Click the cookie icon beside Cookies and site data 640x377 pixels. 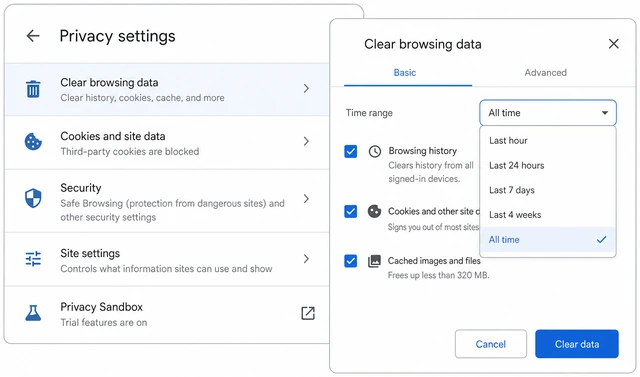click(x=33, y=142)
